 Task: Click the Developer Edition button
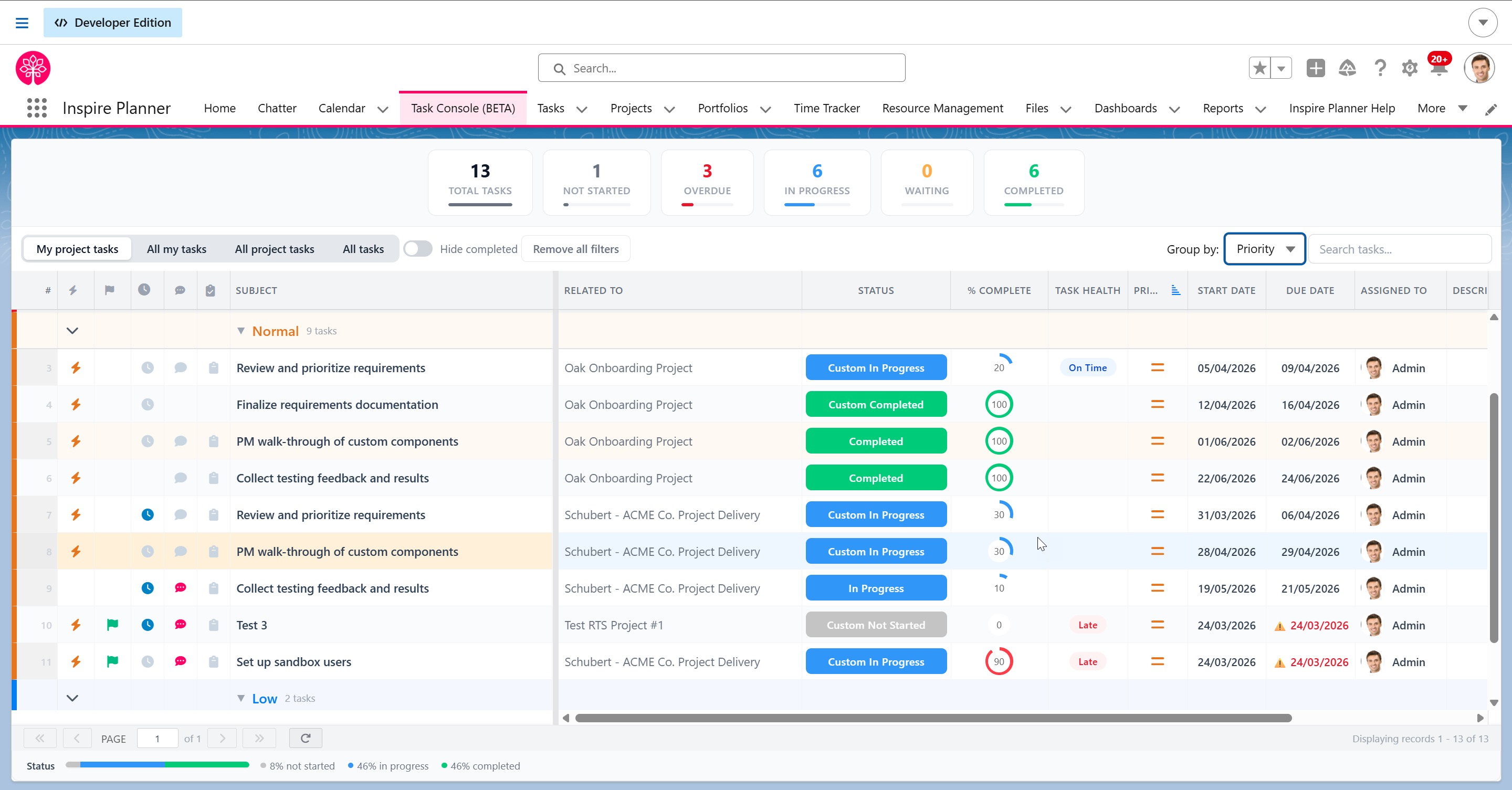coord(113,22)
